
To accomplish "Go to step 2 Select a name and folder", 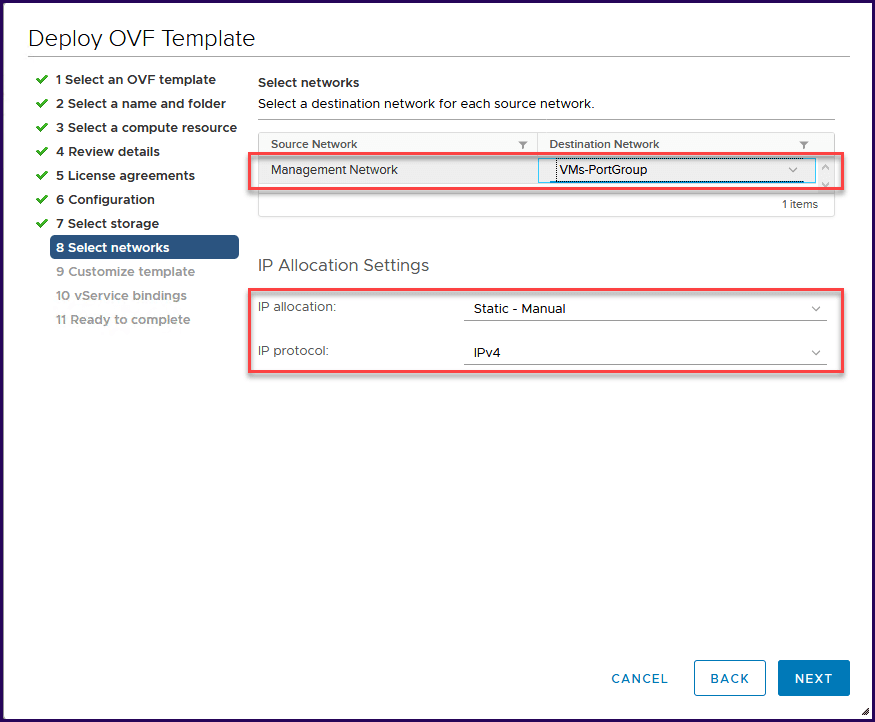I will pyautogui.click(x=141, y=104).
